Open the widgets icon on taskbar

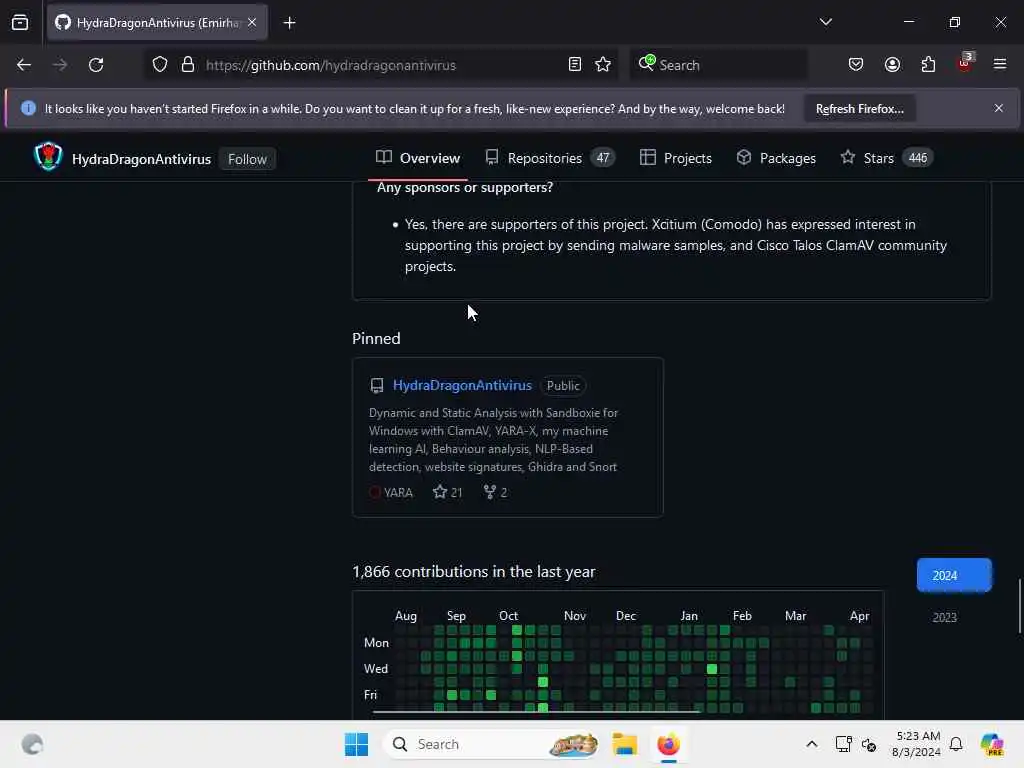tap(32, 744)
